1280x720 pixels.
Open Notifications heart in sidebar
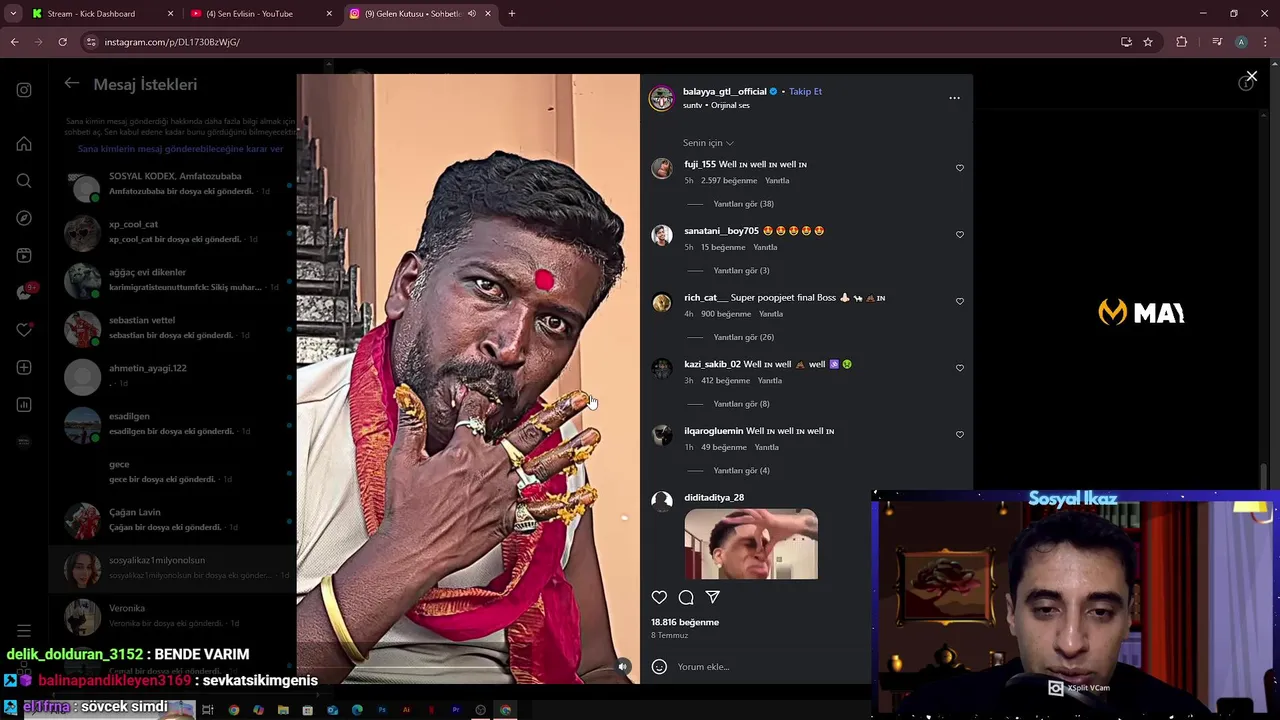point(24,330)
